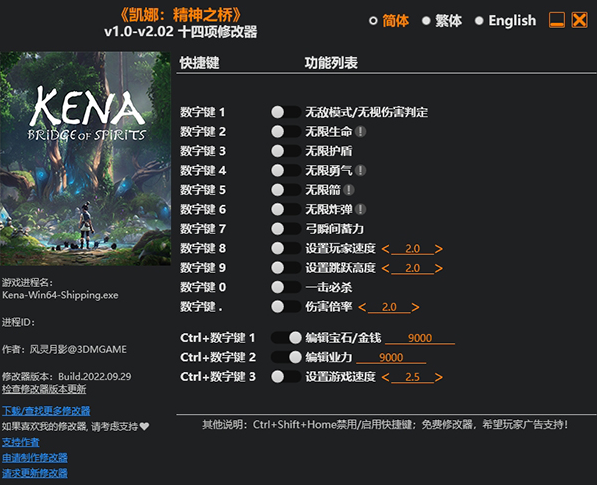Increase 伤害倍率 value with right arrow

(x=415, y=307)
